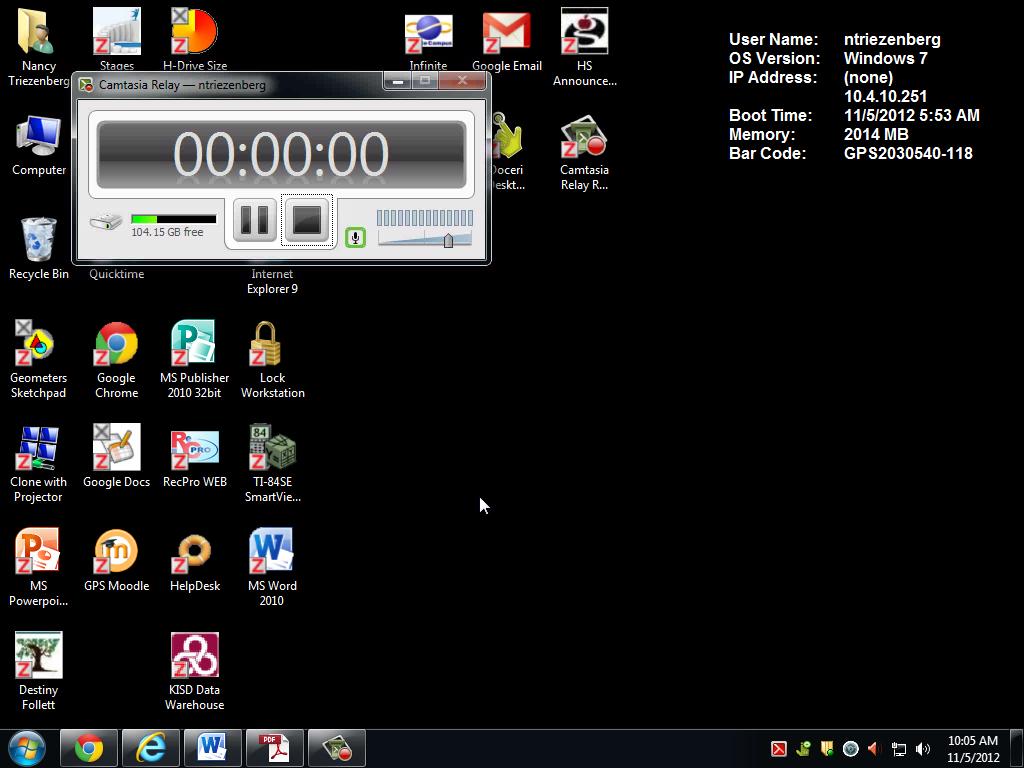Click the 00:00:00 recording timer display

click(281, 154)
